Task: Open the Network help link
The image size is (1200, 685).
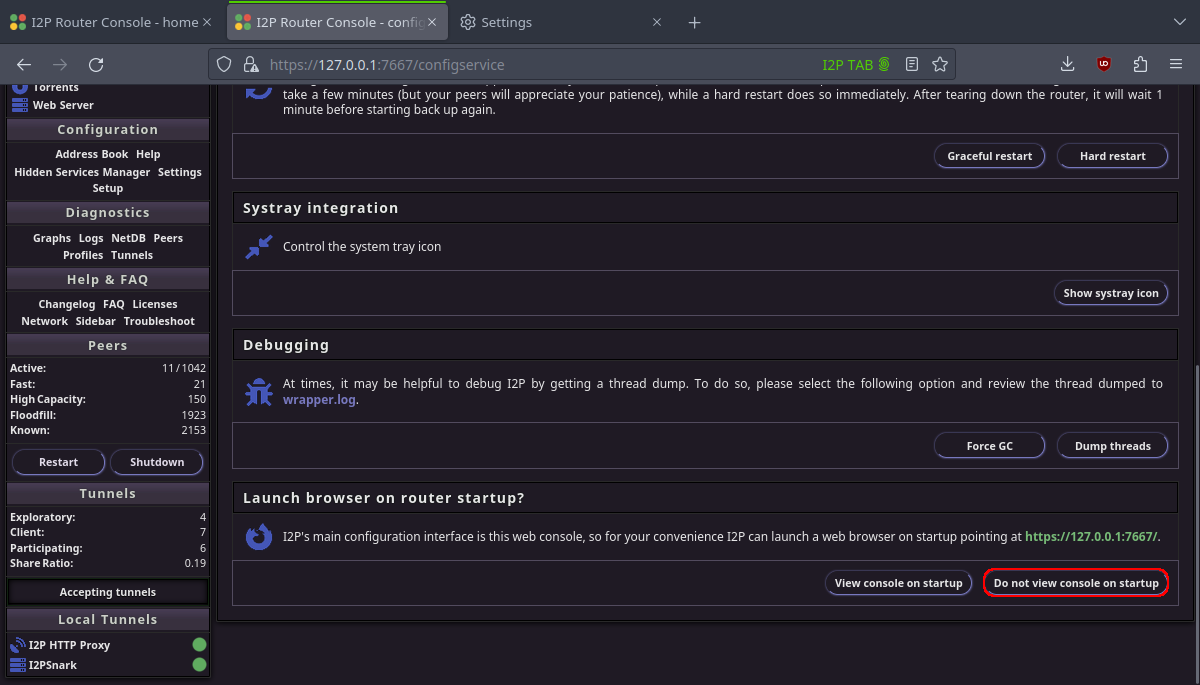Action: pyautogui.click(x=45, y=321)
